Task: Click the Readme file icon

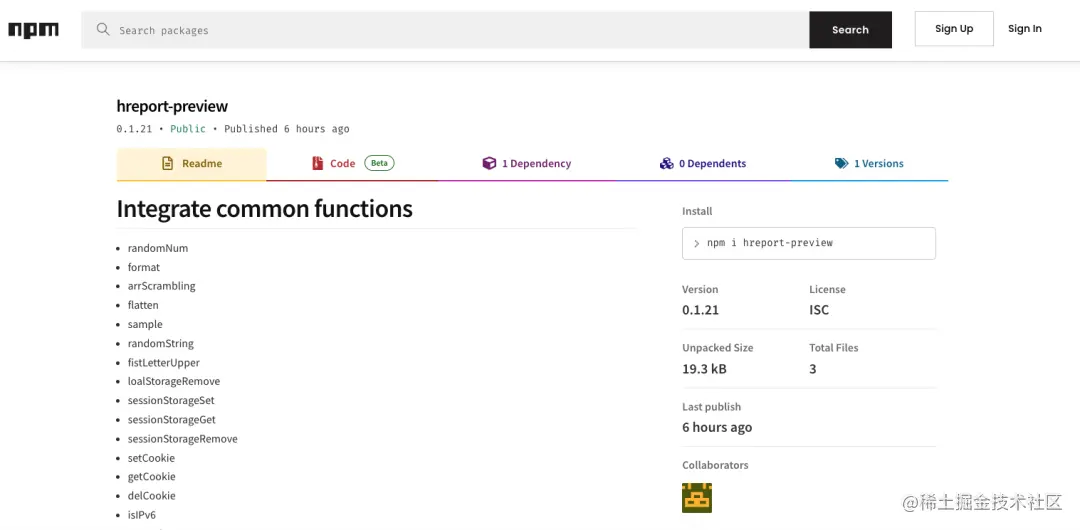Action: click(x=168, y=163)
